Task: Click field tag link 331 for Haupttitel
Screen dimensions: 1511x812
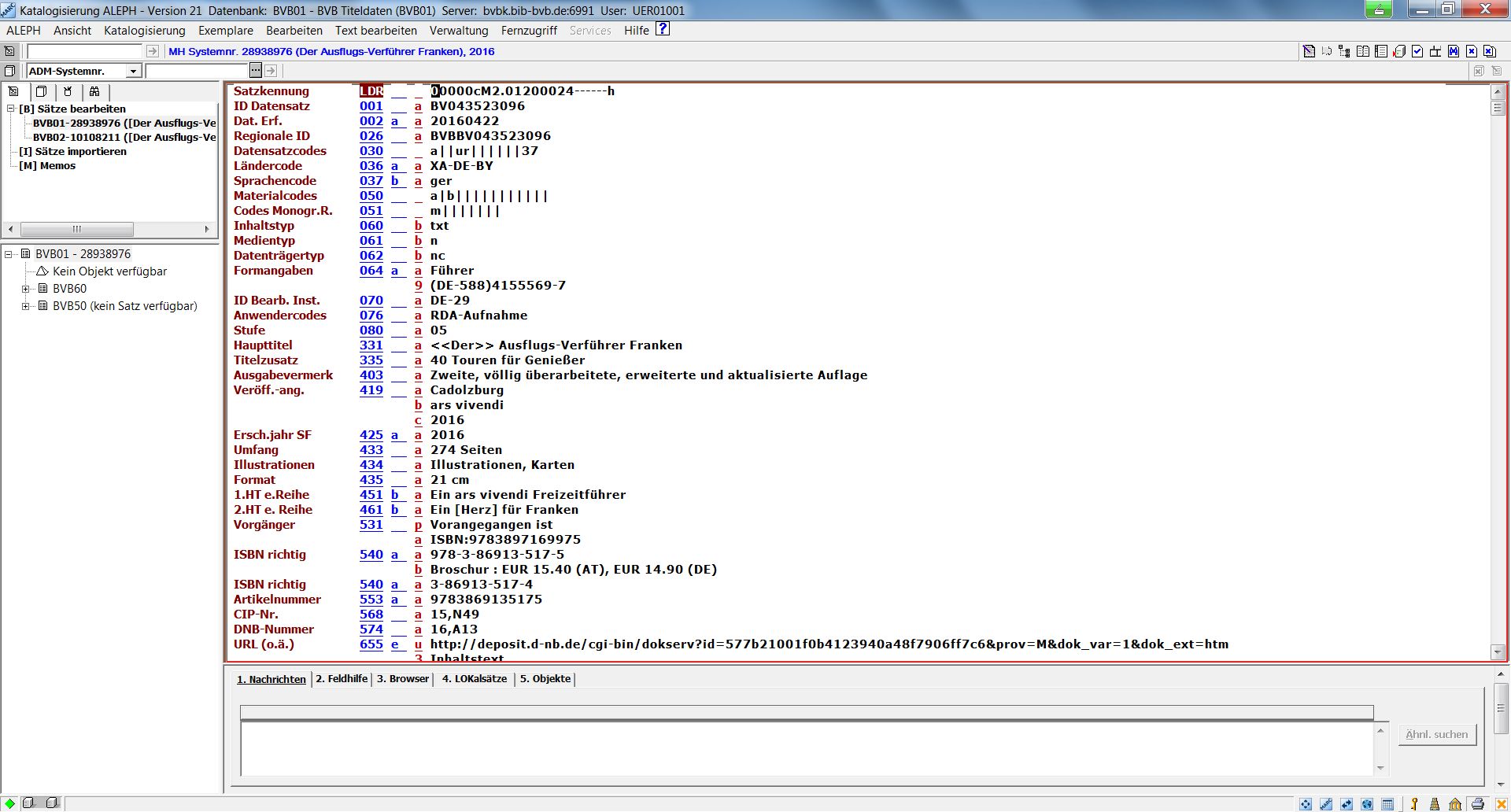Action: [371, 345]
